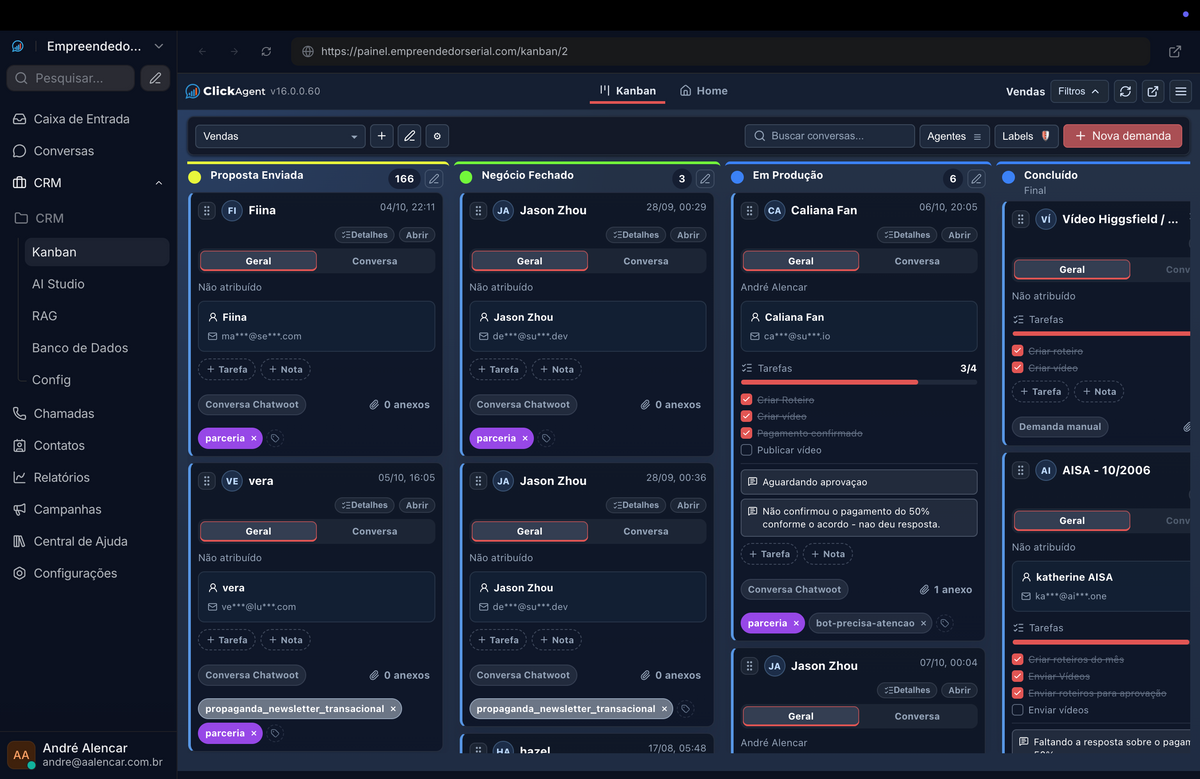The width and height of the screenshot is (1200, 779).
Task: Open Detalhes on the vera card
Action: [364, 505]
